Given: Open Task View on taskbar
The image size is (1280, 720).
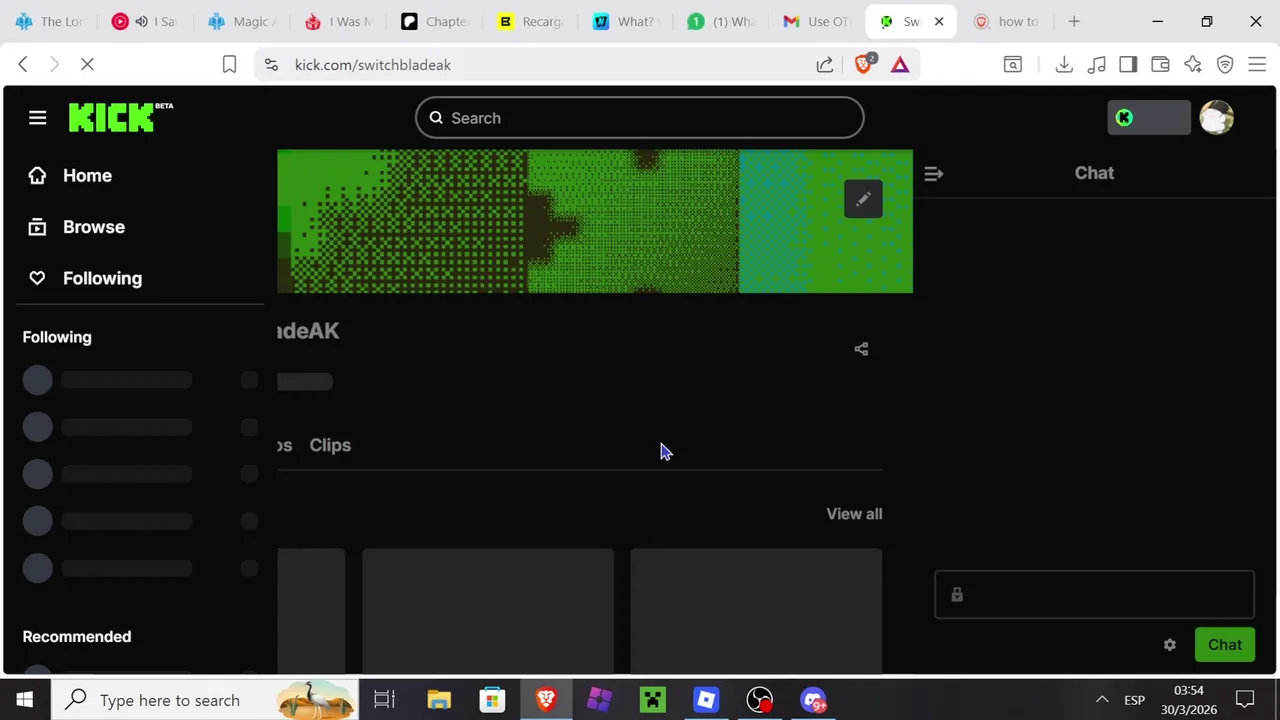Looking at the screenshot, I should point(385,700).
